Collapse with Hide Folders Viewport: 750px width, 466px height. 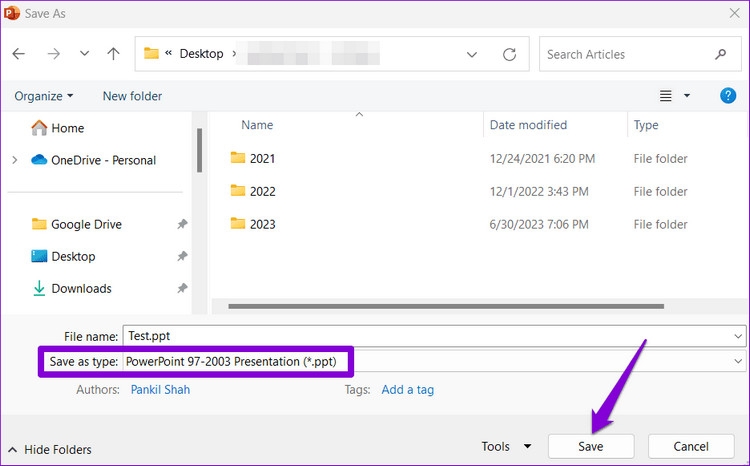50,450
